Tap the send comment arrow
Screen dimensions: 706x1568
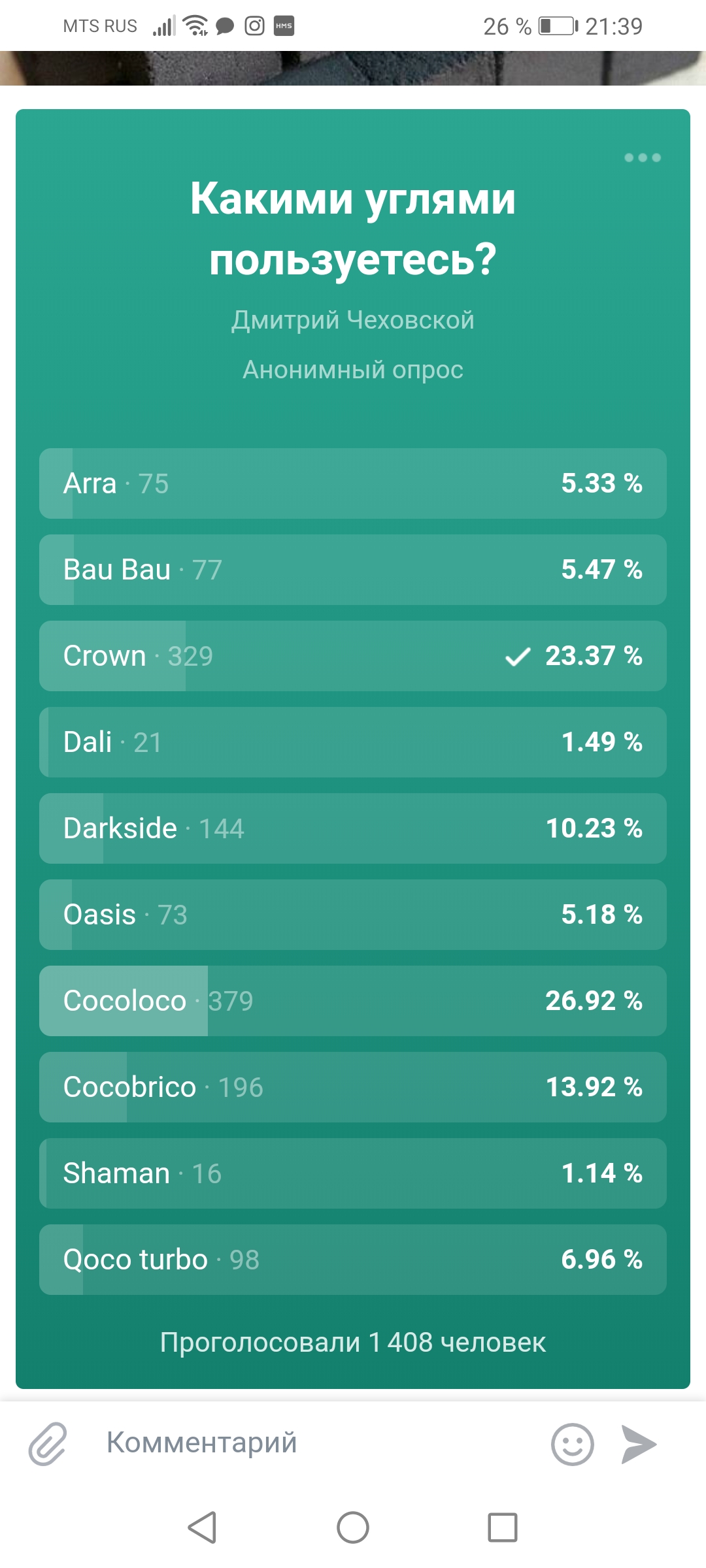click(638, 1444)
